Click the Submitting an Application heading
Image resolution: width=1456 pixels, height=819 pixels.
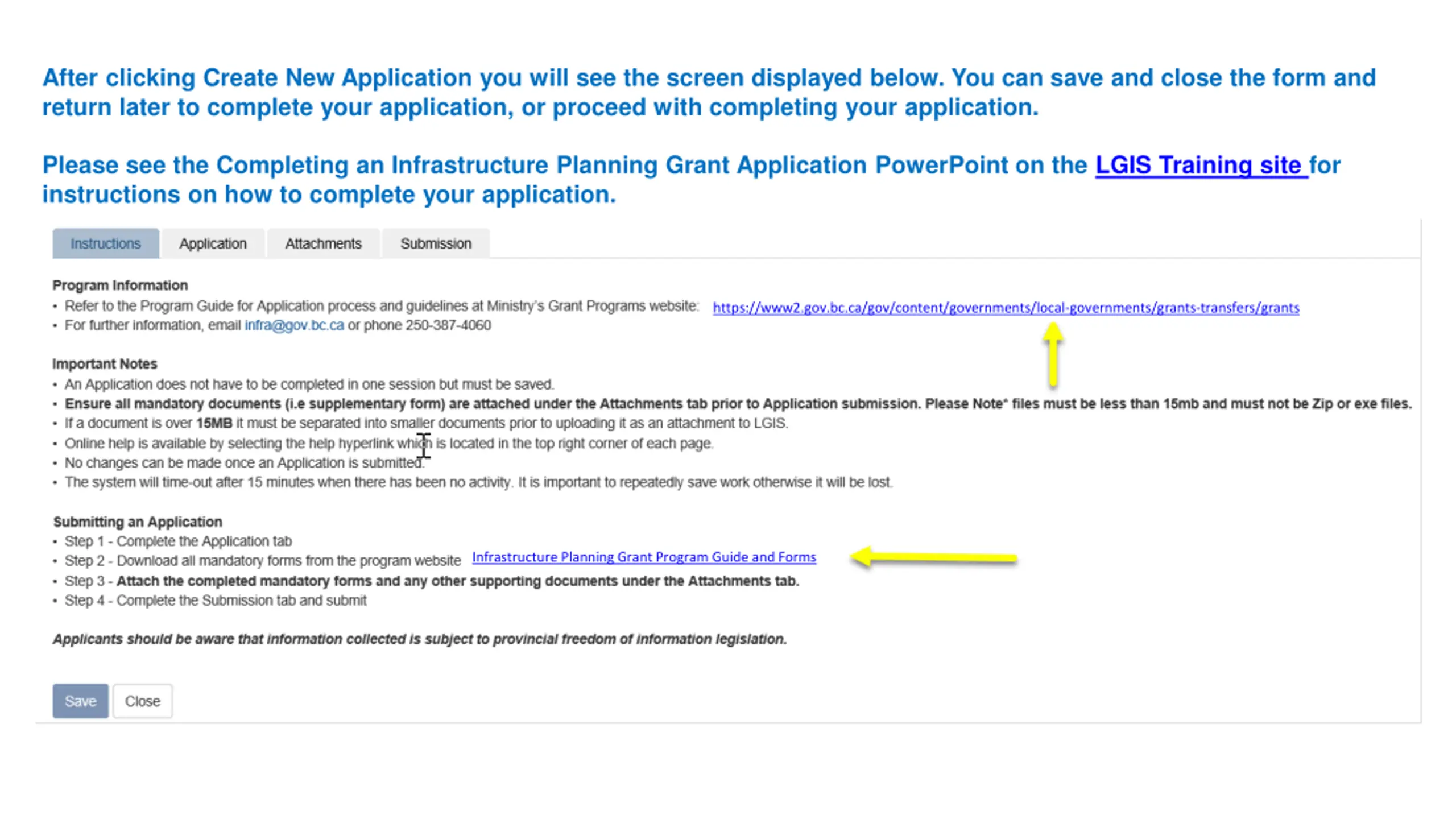pos(138,522)
